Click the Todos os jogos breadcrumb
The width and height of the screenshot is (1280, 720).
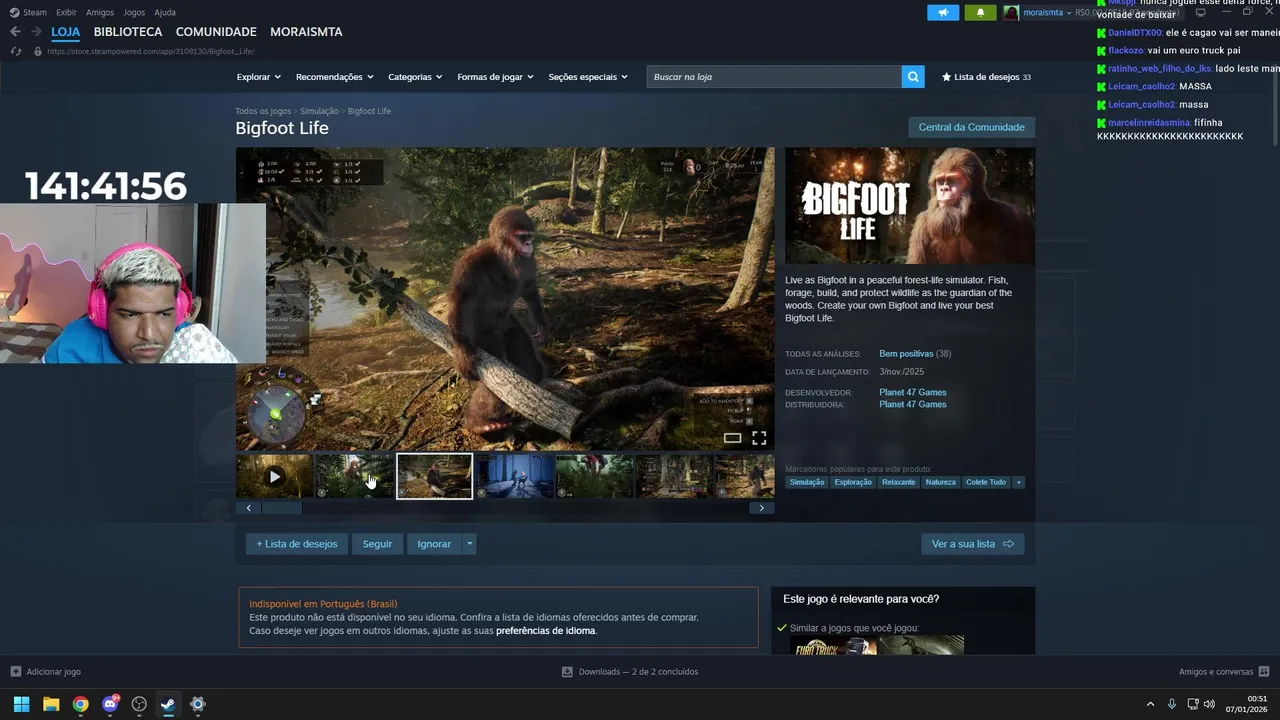[x=263, y=111]
